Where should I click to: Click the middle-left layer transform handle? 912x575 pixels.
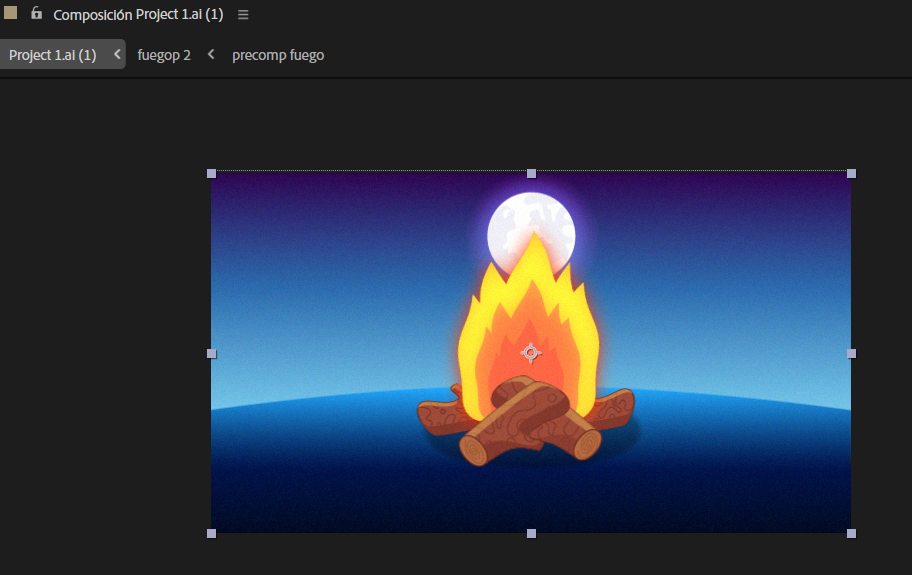pos(212,353)
